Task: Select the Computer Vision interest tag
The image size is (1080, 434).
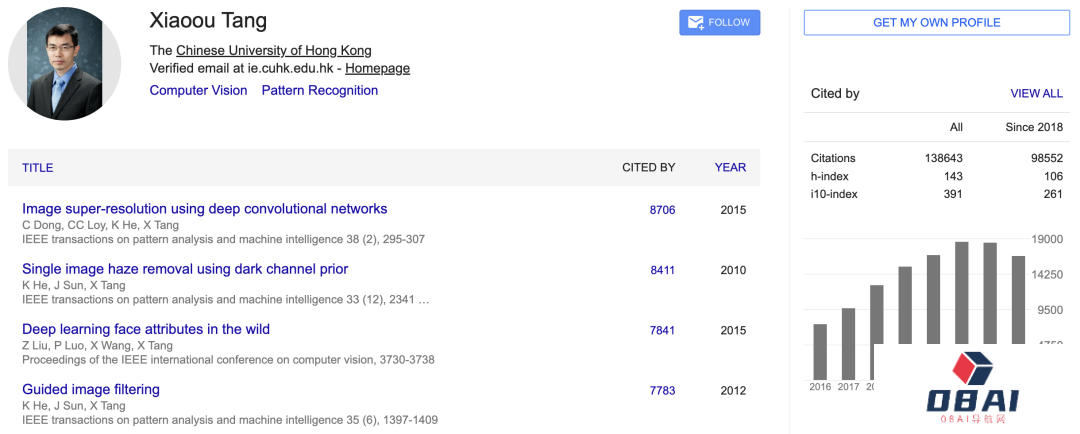Action: pos(198,90)
